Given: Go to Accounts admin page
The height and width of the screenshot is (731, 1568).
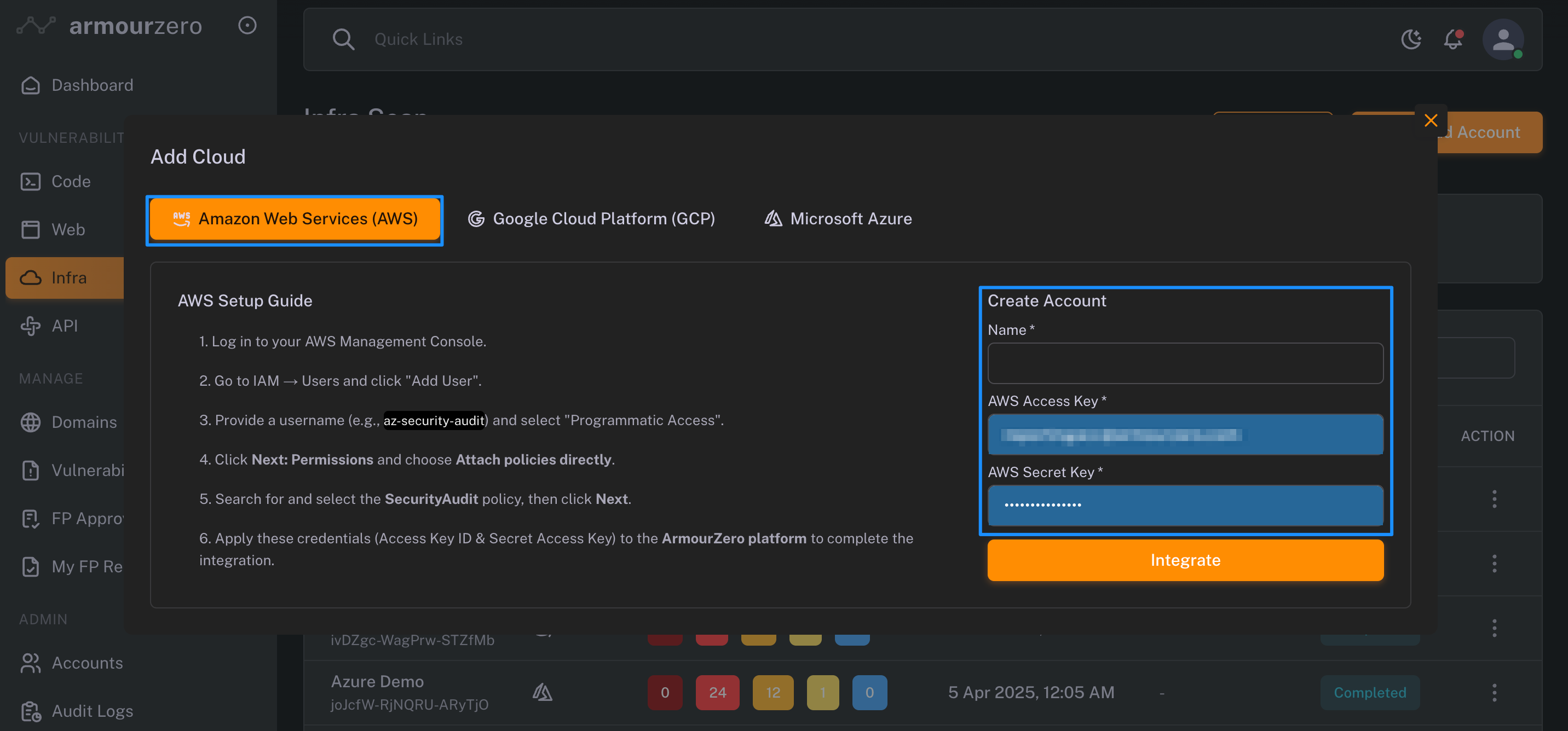Looking at the screenshot, I should [x=87, y=663].
